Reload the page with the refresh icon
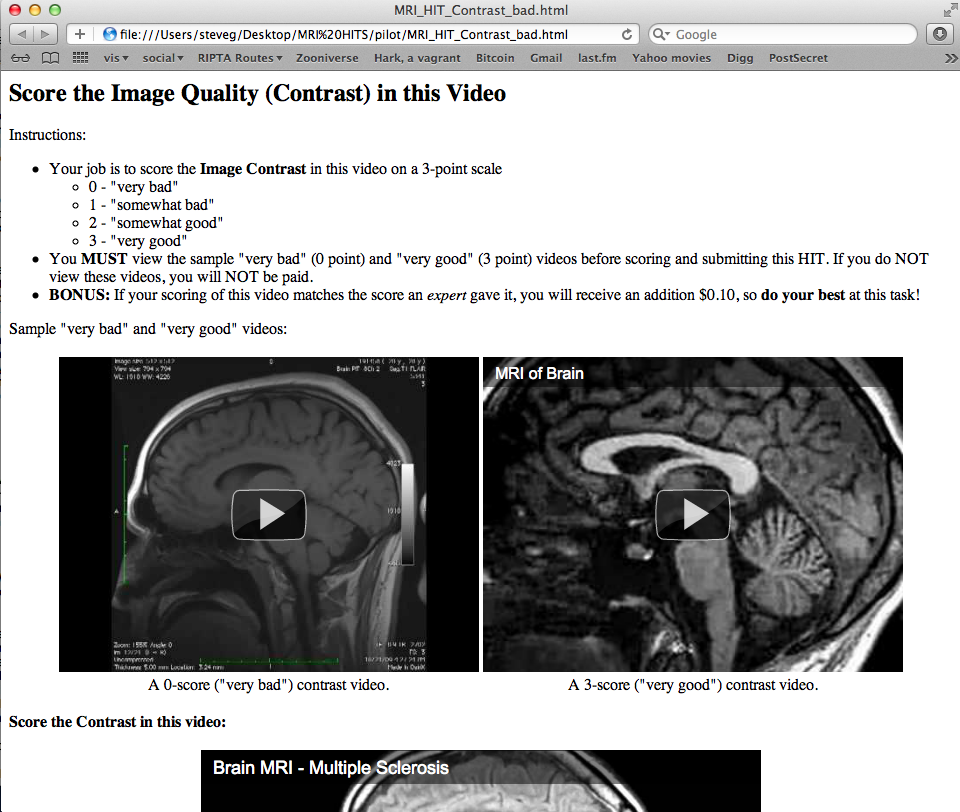960x812 pixels. point(627,34)
